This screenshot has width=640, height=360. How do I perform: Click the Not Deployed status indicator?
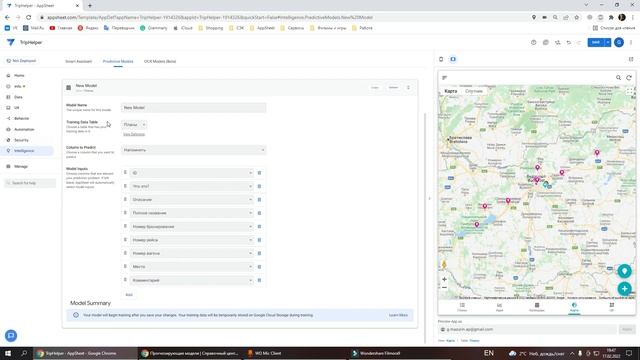(x=21, y=61)
